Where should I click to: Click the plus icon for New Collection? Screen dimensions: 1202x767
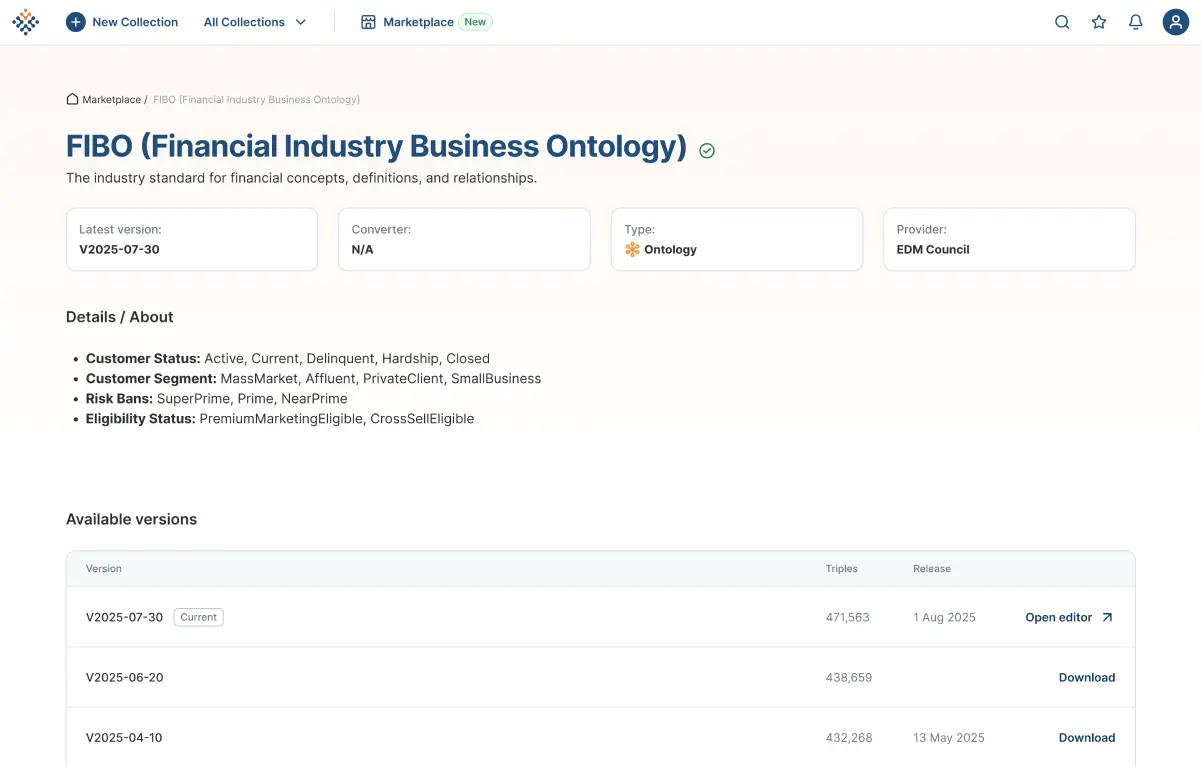pos(76,22)
